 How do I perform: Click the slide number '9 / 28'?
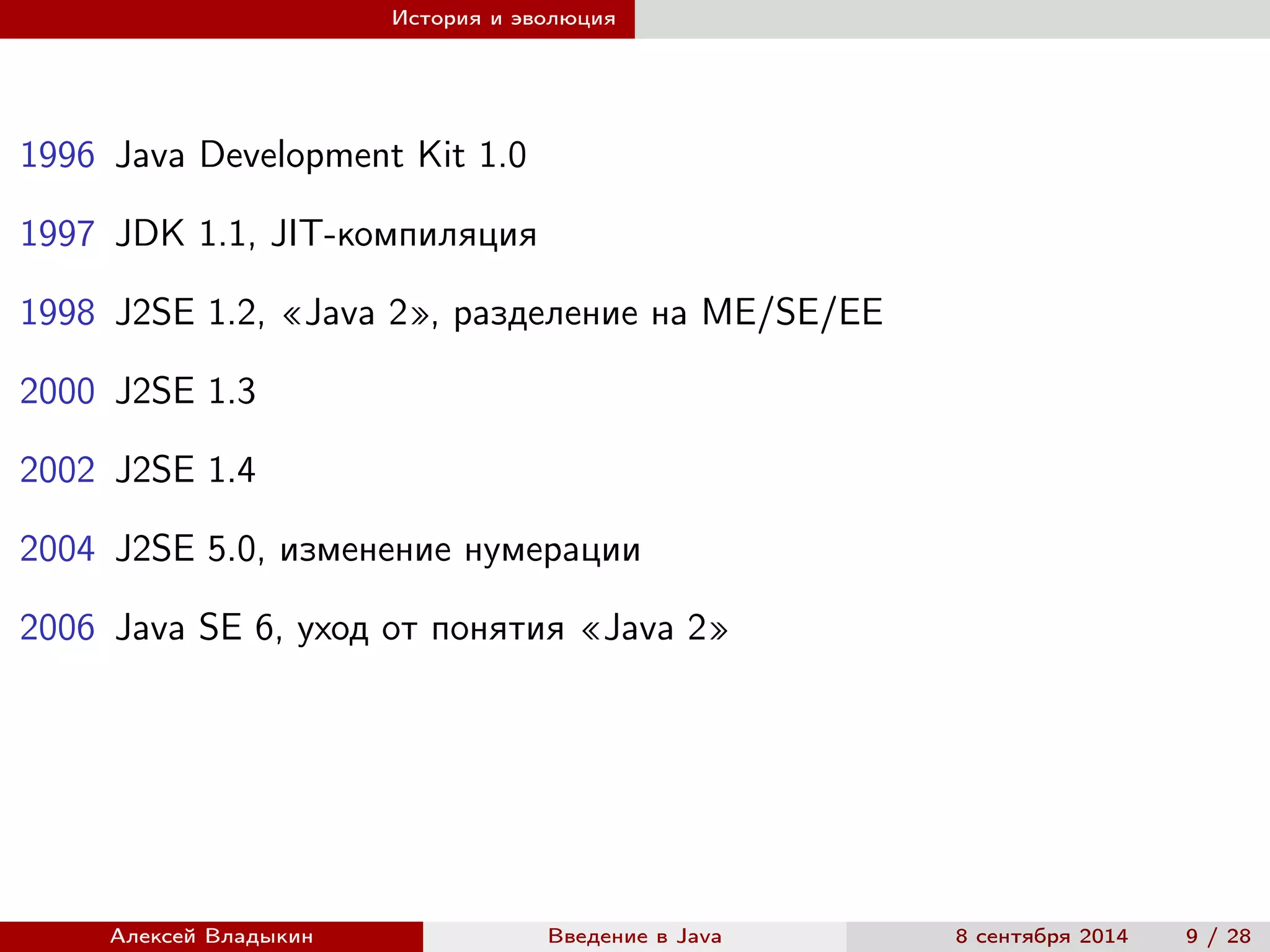[1218, 936]
